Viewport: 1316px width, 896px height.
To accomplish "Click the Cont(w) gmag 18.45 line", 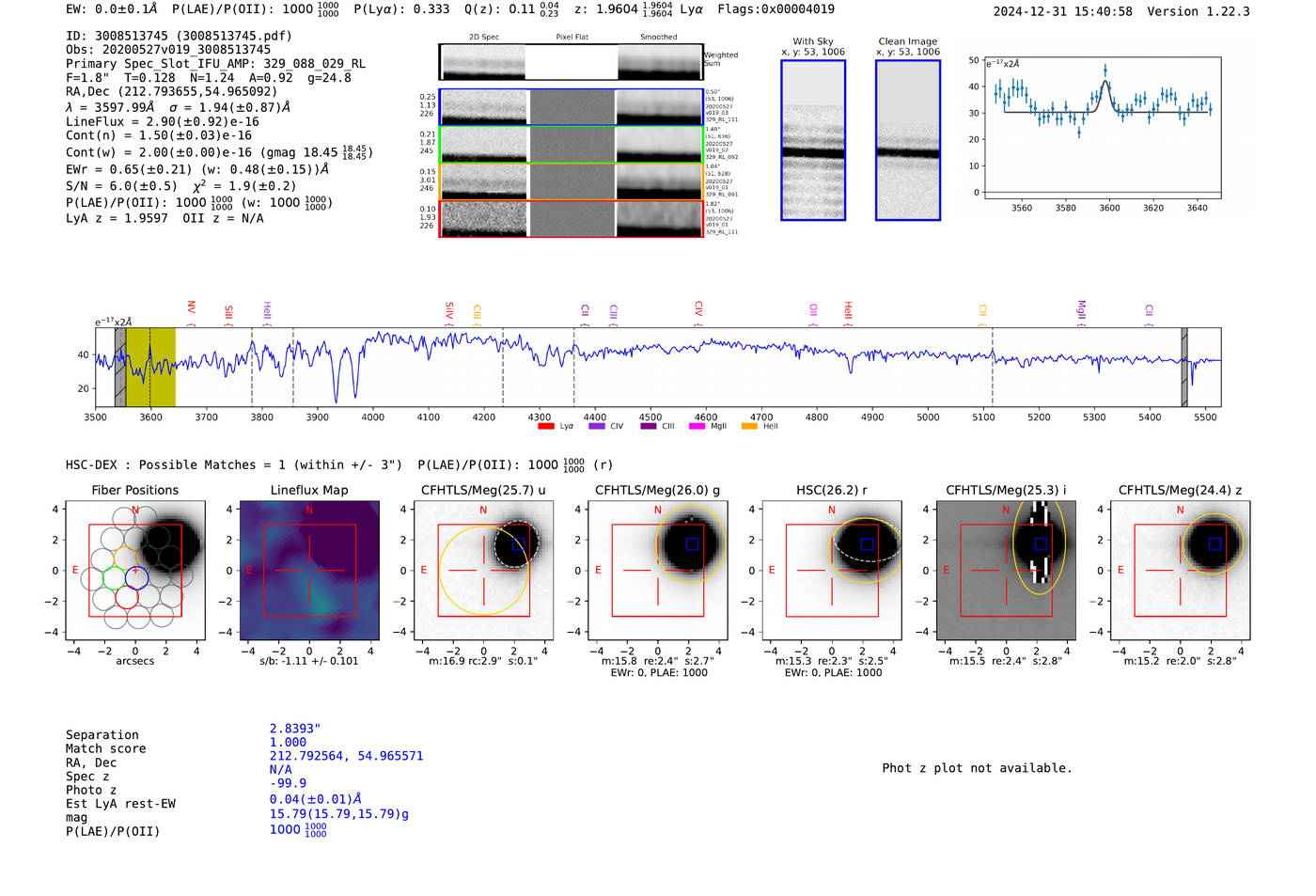I will click(x=219, y=151).
